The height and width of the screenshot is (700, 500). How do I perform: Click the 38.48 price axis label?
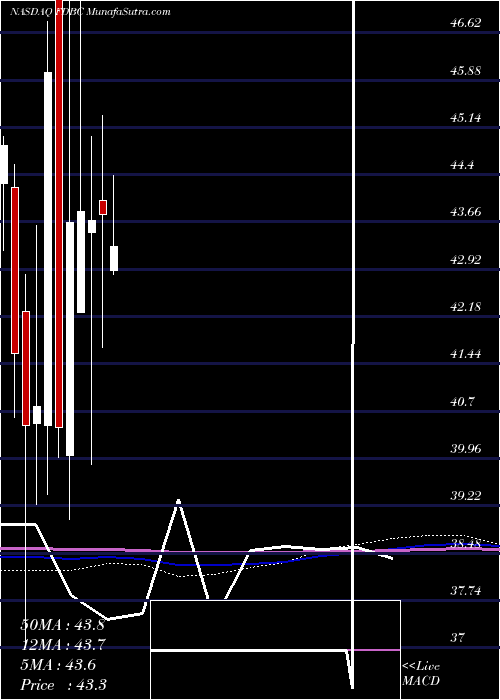pos(466,544)
